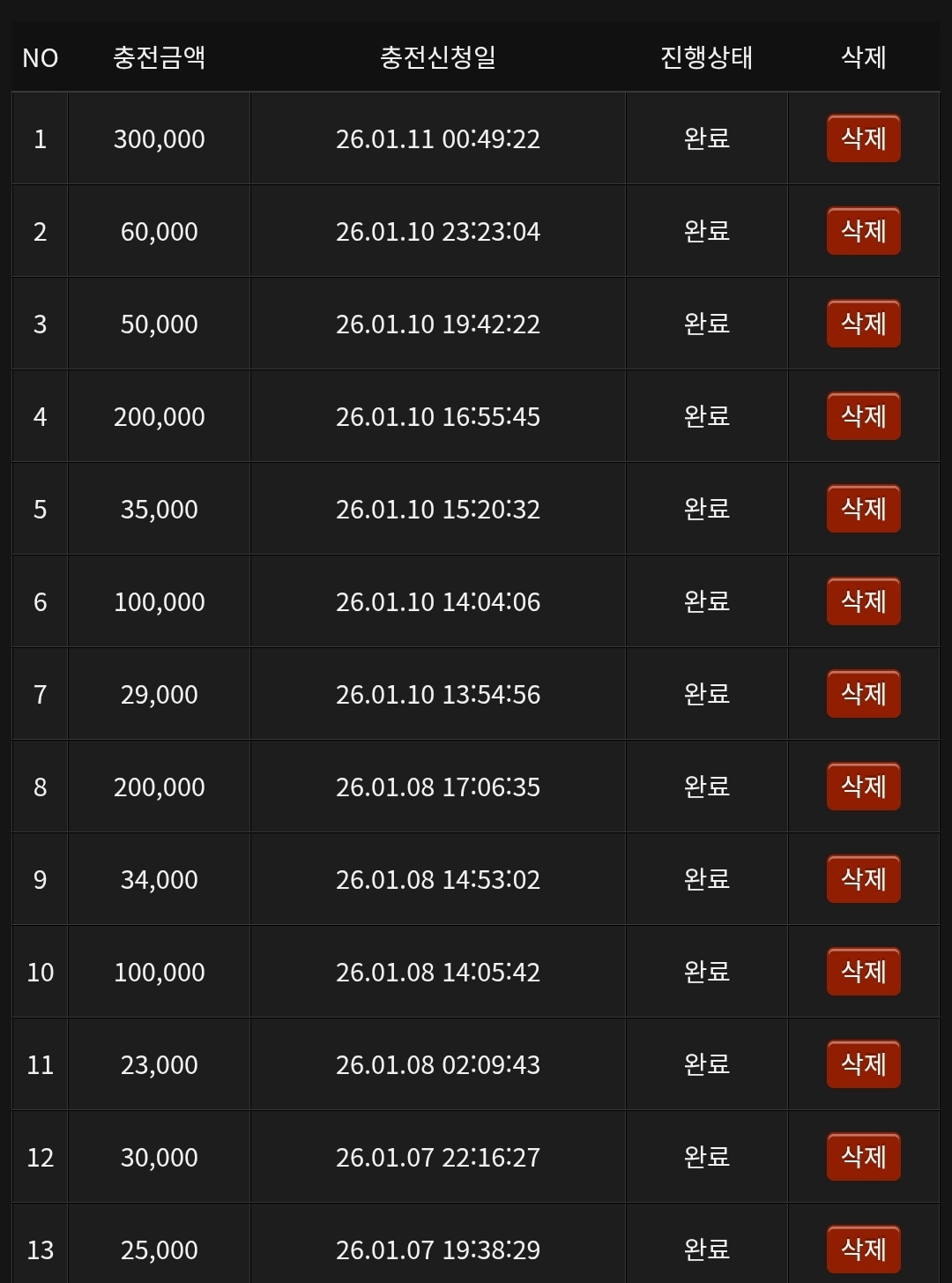Remove the 34,000 charge in row 9

(863, 879)
